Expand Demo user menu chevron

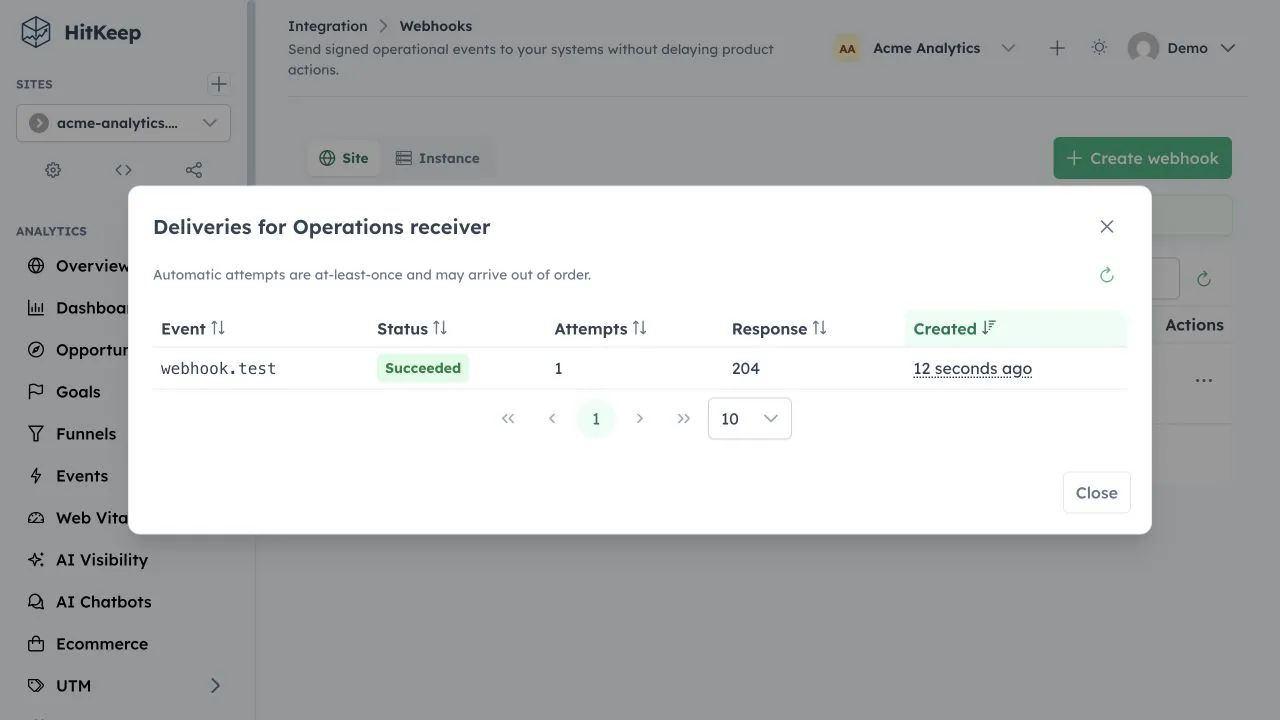(x=1229, y=48)
